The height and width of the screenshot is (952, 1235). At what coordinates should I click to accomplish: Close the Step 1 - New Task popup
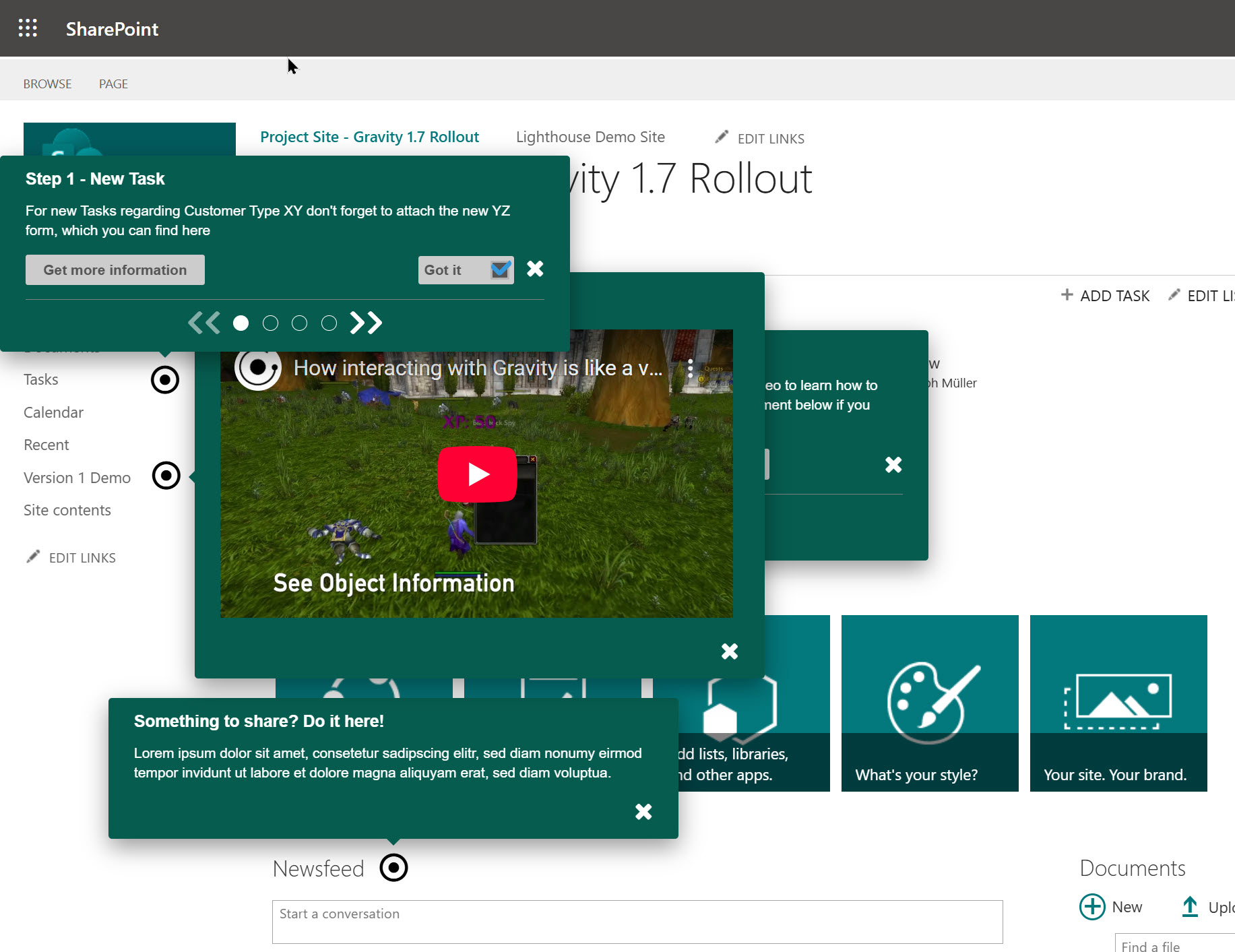point(535,269)
